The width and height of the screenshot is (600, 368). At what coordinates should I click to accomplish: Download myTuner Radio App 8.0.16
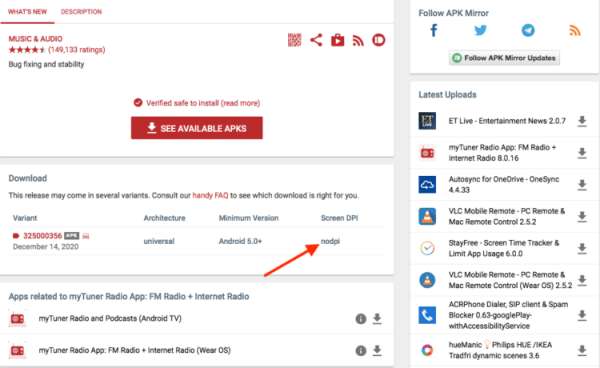pos(582,153)
